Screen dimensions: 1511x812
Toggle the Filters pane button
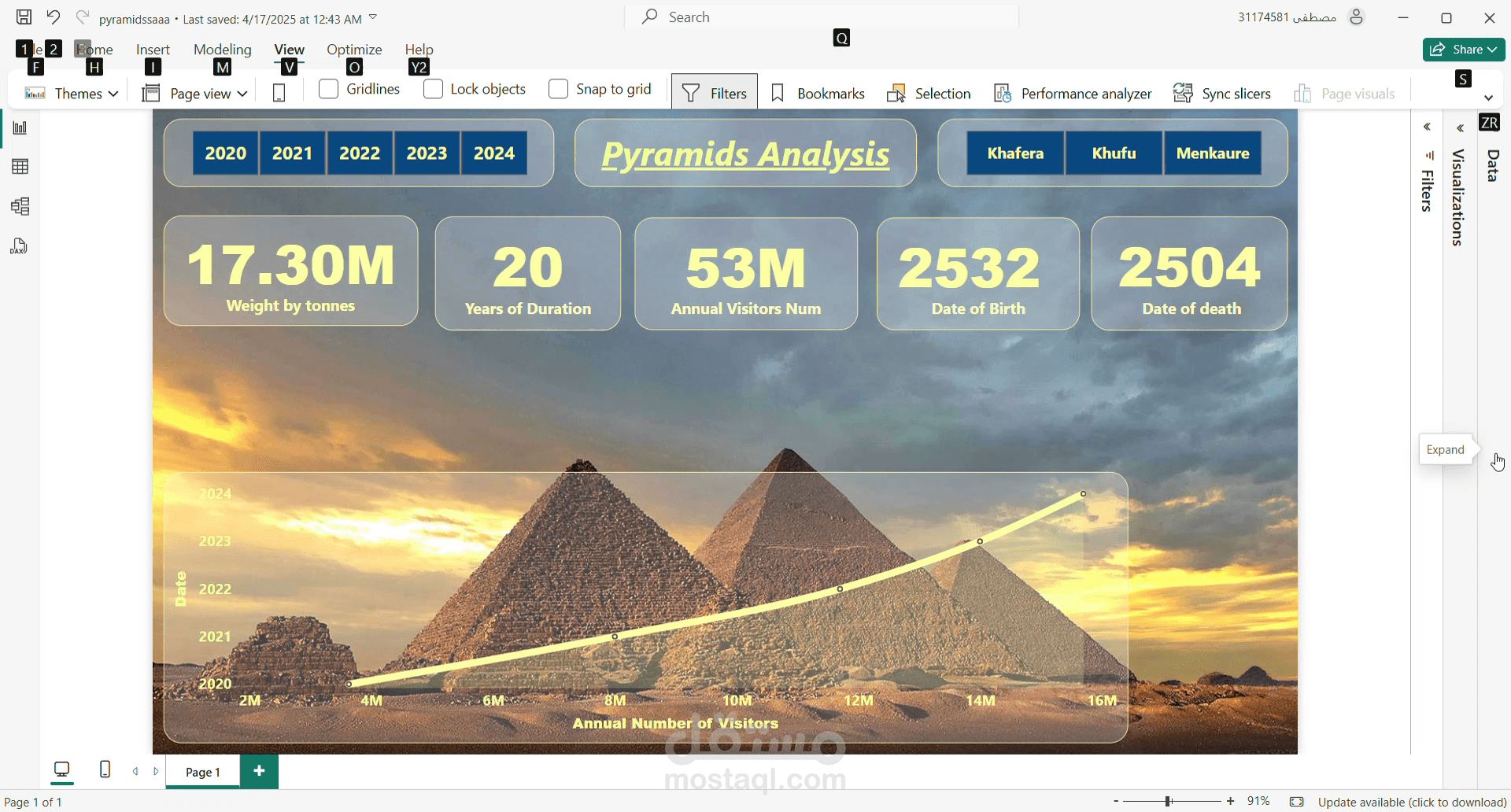[x=715, y=93]
